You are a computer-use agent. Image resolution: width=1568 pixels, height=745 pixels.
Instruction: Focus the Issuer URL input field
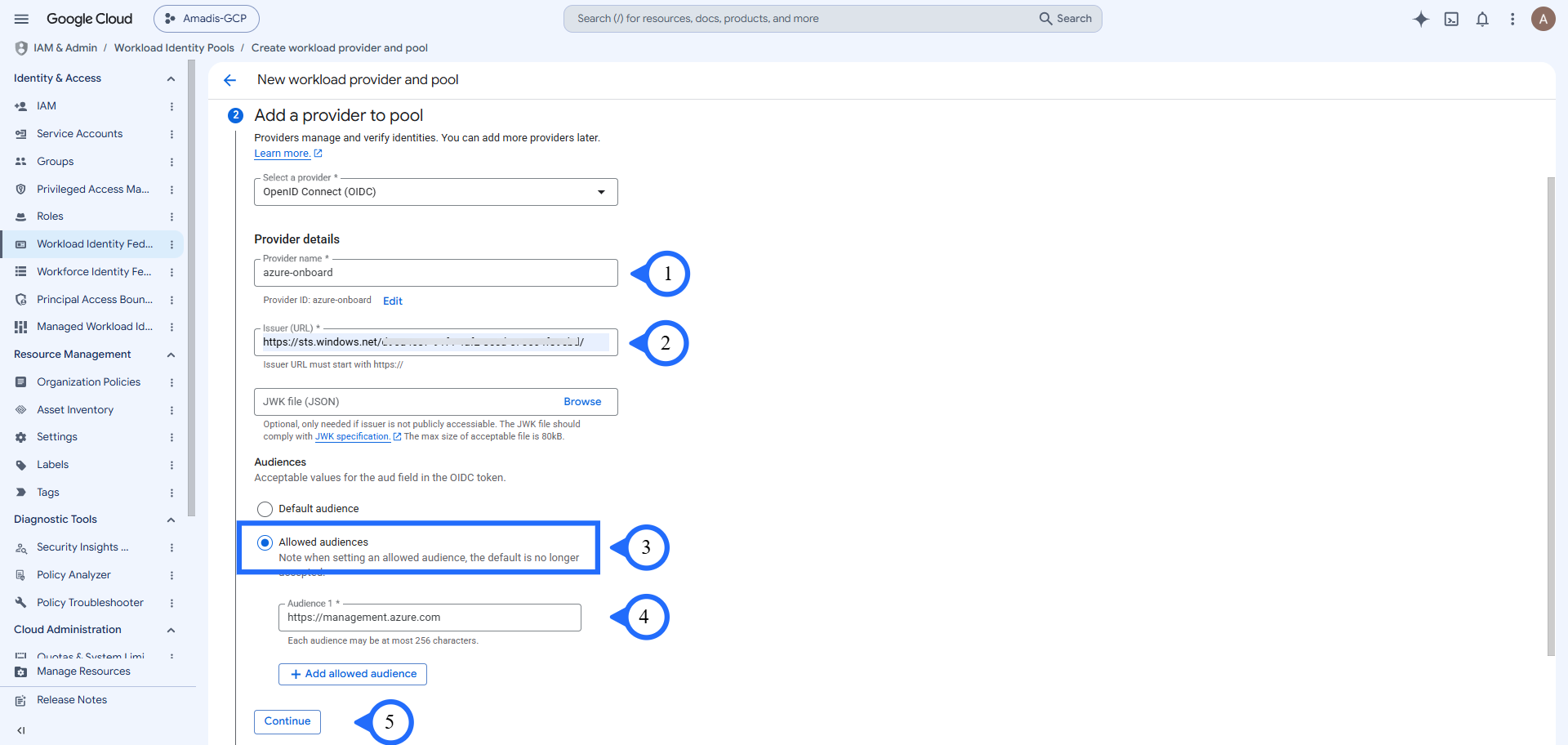point(435,342)
